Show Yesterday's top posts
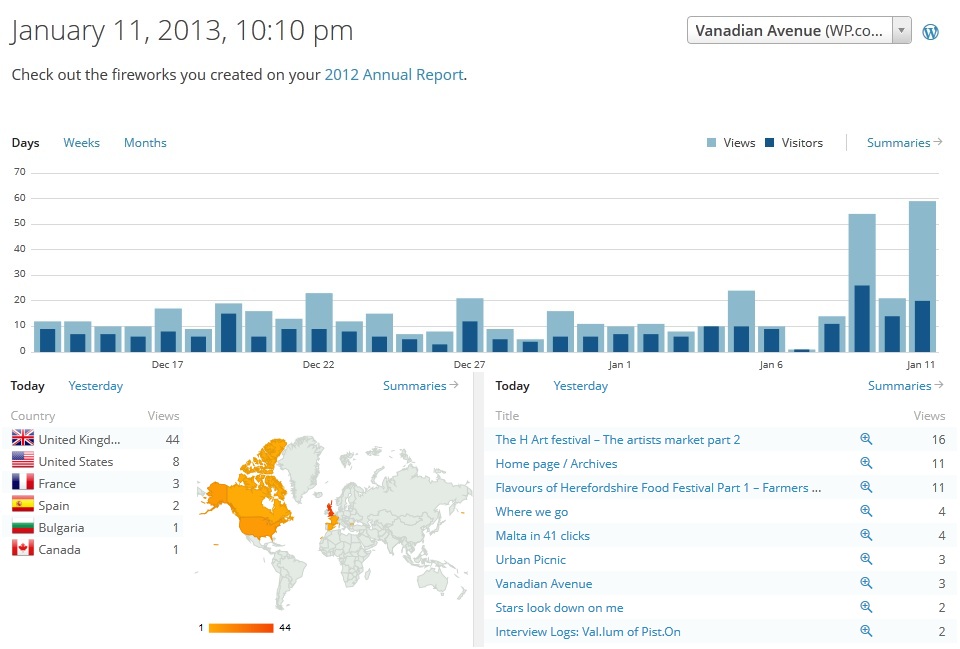The image size is (960, 649). coord(580,386)
